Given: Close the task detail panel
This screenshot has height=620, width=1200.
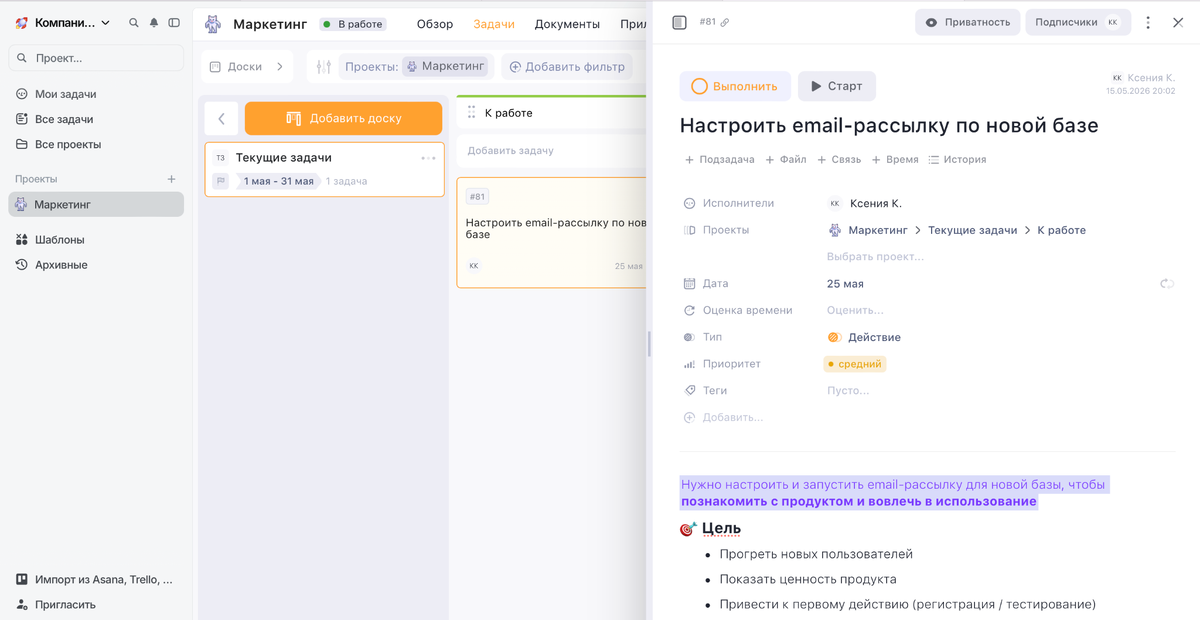Looking at the screenshot, I should pos(1178,22).
